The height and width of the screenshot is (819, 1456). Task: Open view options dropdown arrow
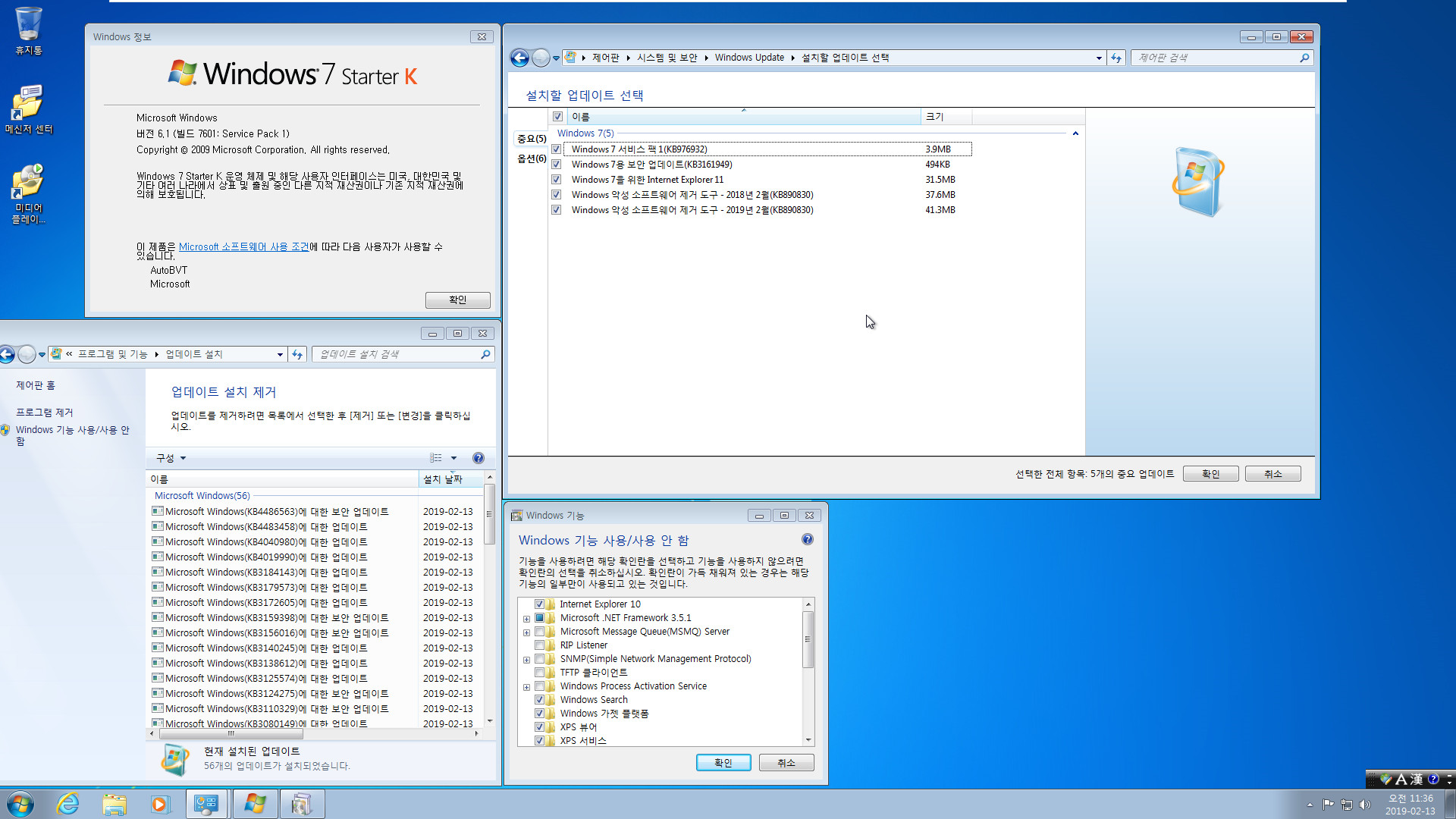coord(453,458)
